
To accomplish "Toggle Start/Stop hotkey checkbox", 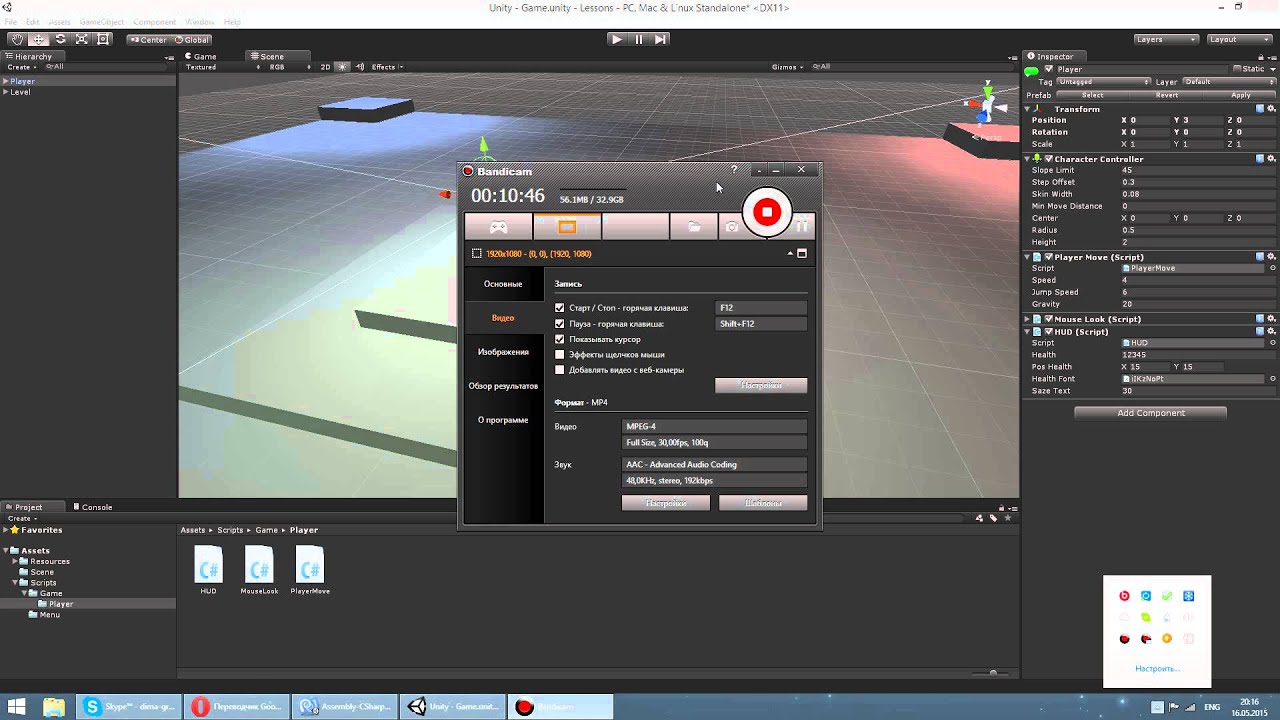I will [x=560, y=308].
